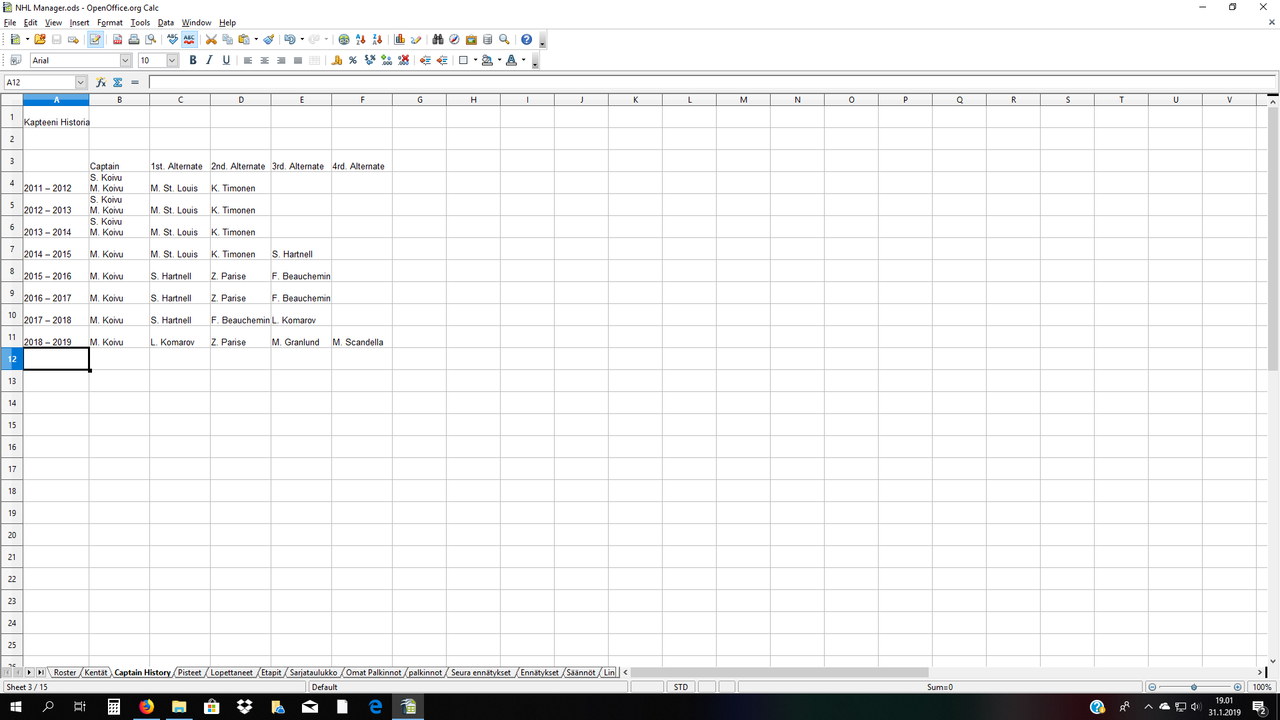Expand the Undo history dropdown
This screenshot has height=720, width=1280.
click(302, 39)
